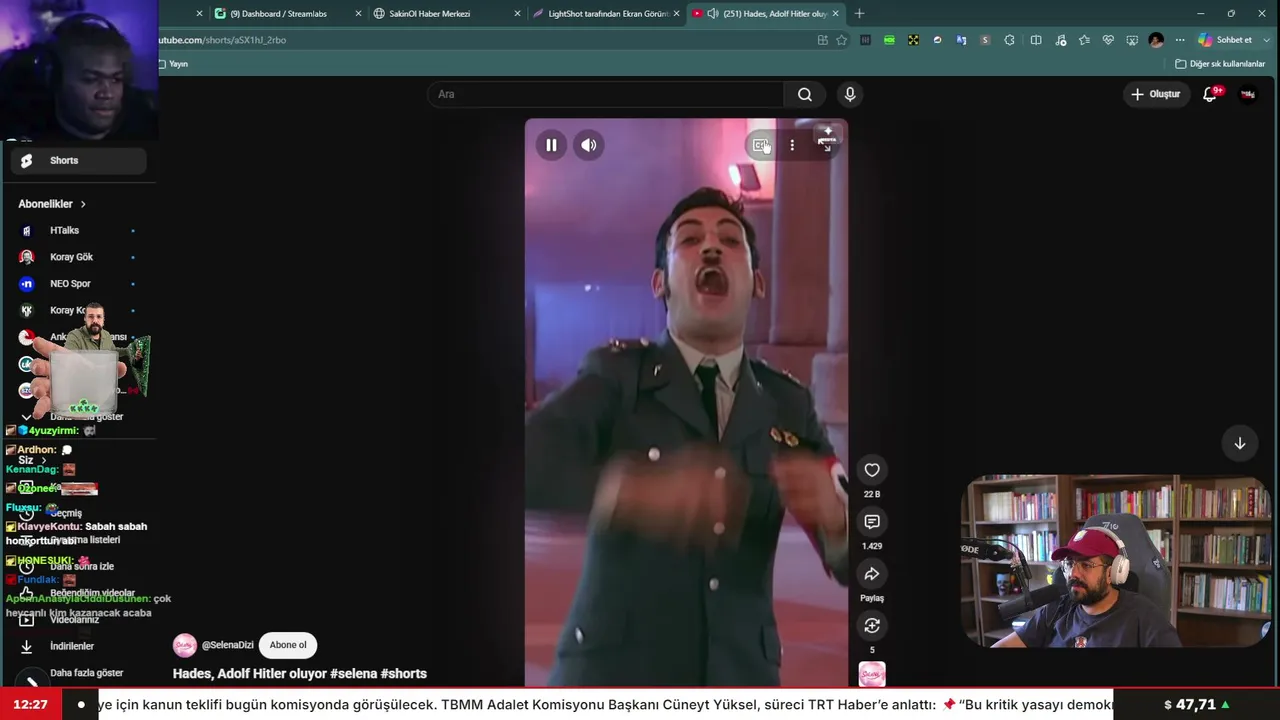Subscribe with the Abone ol button
1280x720 pixels.
tap(288, 645)
